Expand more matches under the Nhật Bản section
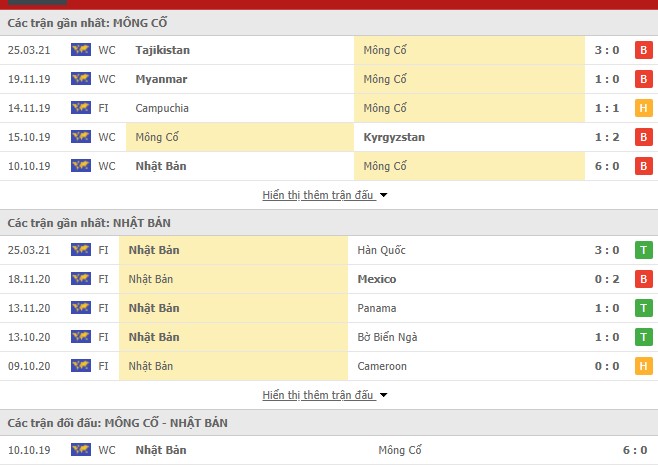This screenshot has height=466, width=658. tap(325, 395)
